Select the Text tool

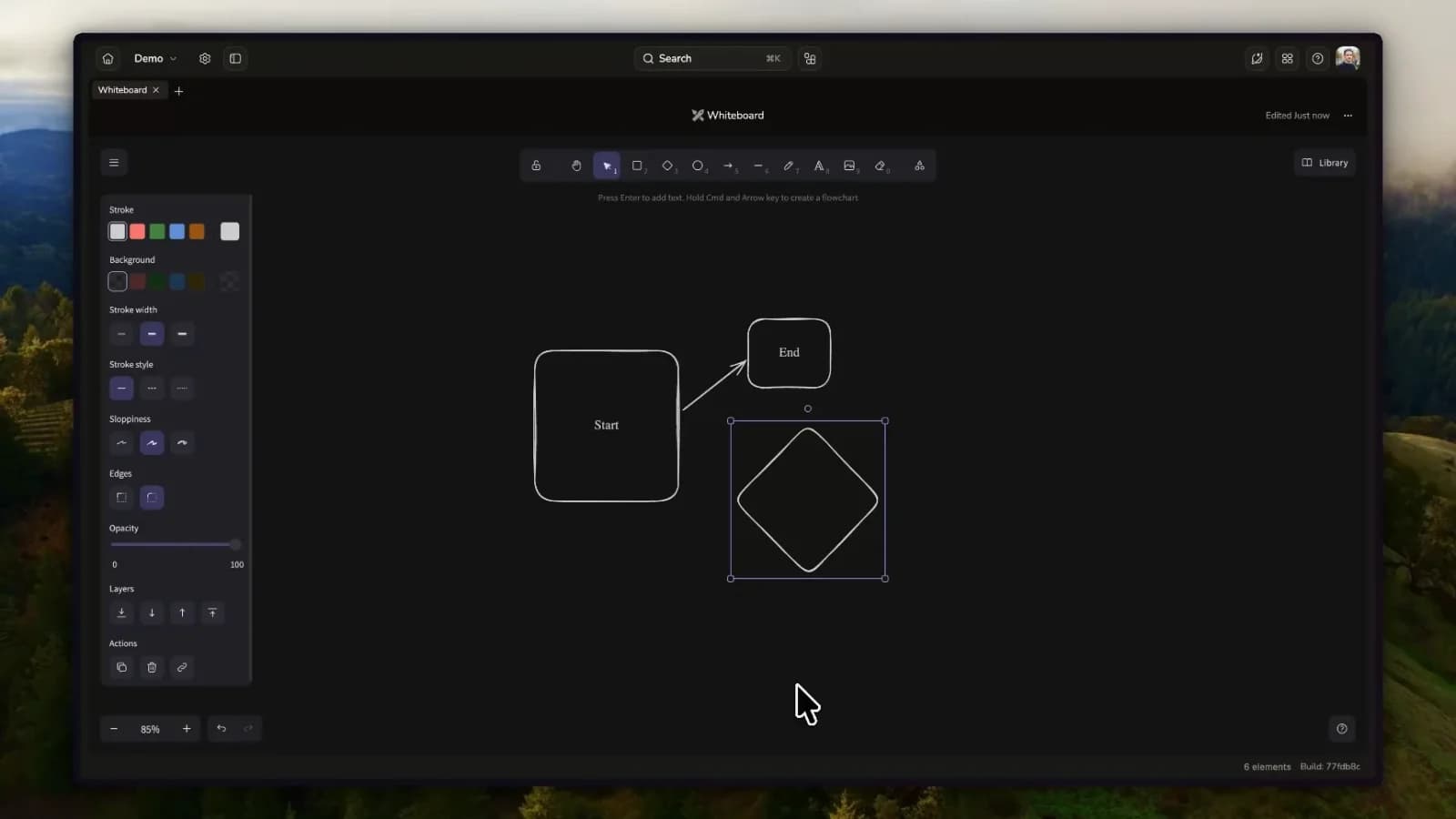coord(819,166)
